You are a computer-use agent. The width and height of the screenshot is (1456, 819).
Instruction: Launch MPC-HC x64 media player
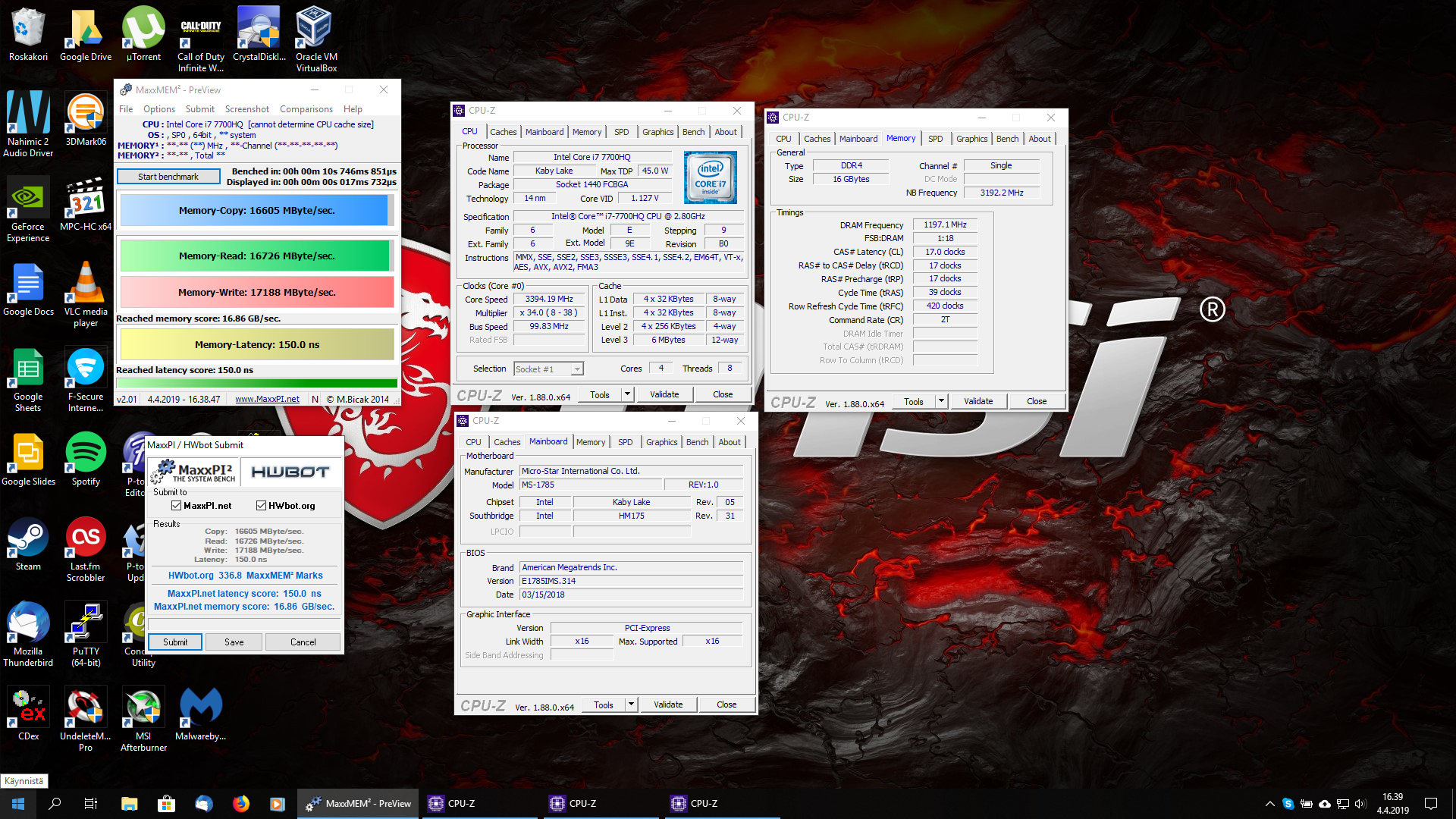[86, 205]
